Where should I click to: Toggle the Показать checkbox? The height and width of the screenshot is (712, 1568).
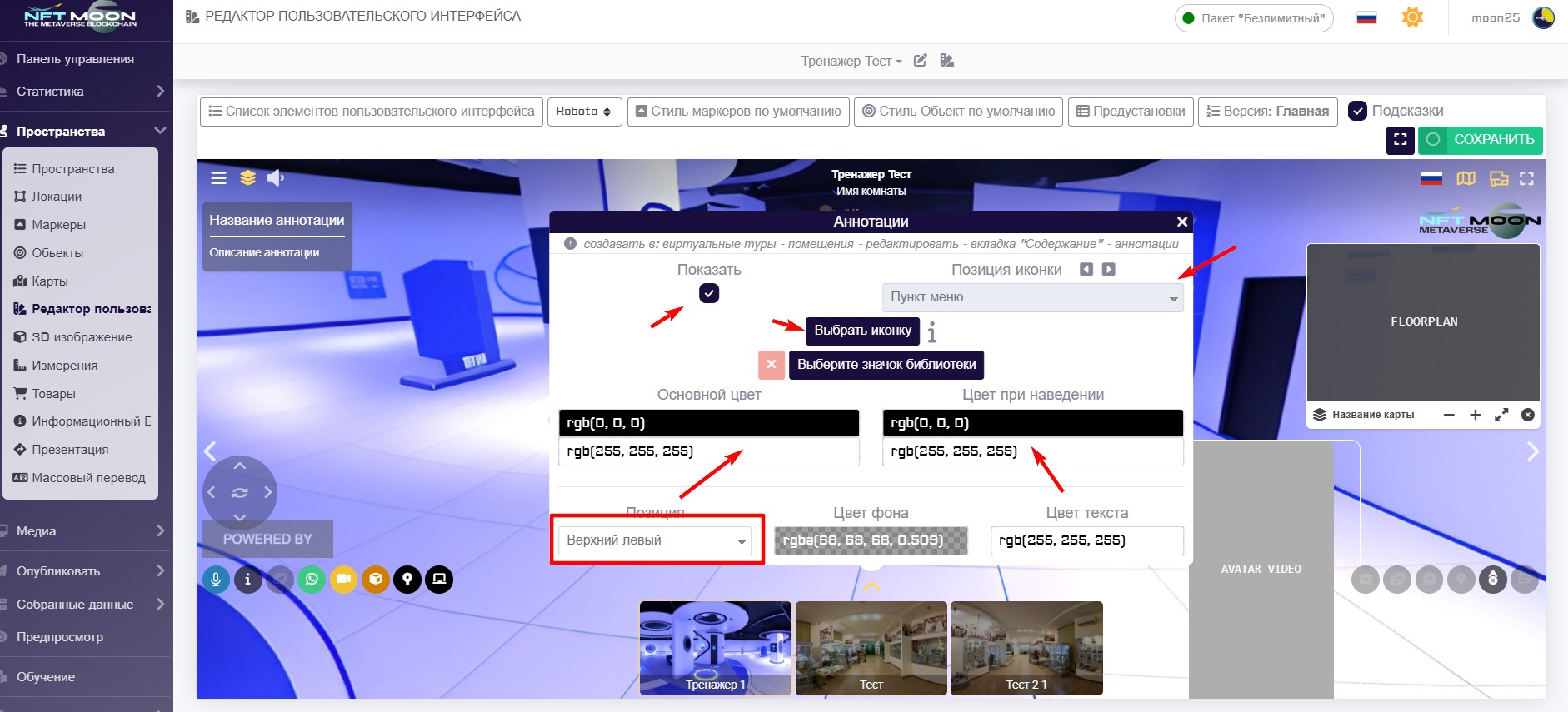(709, 293)
